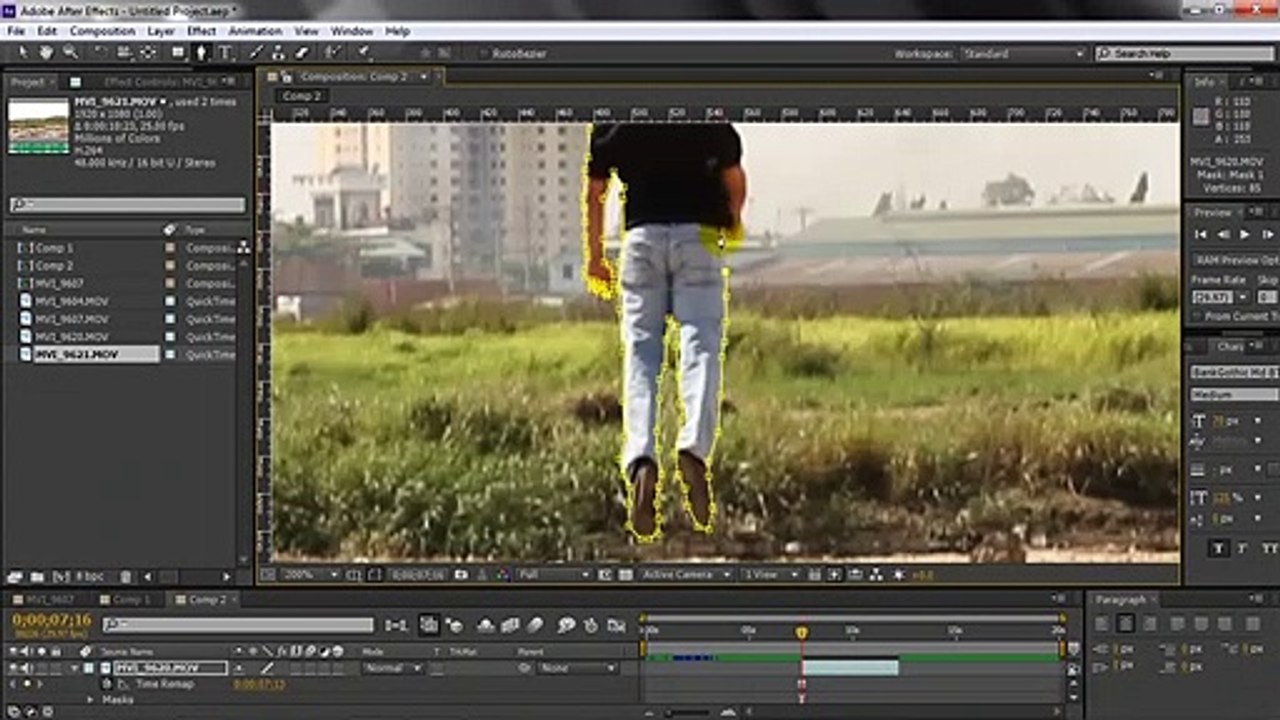Expand the Masks property group
This screenshot has height=720, width=1280.
click(x=89, y=700)
